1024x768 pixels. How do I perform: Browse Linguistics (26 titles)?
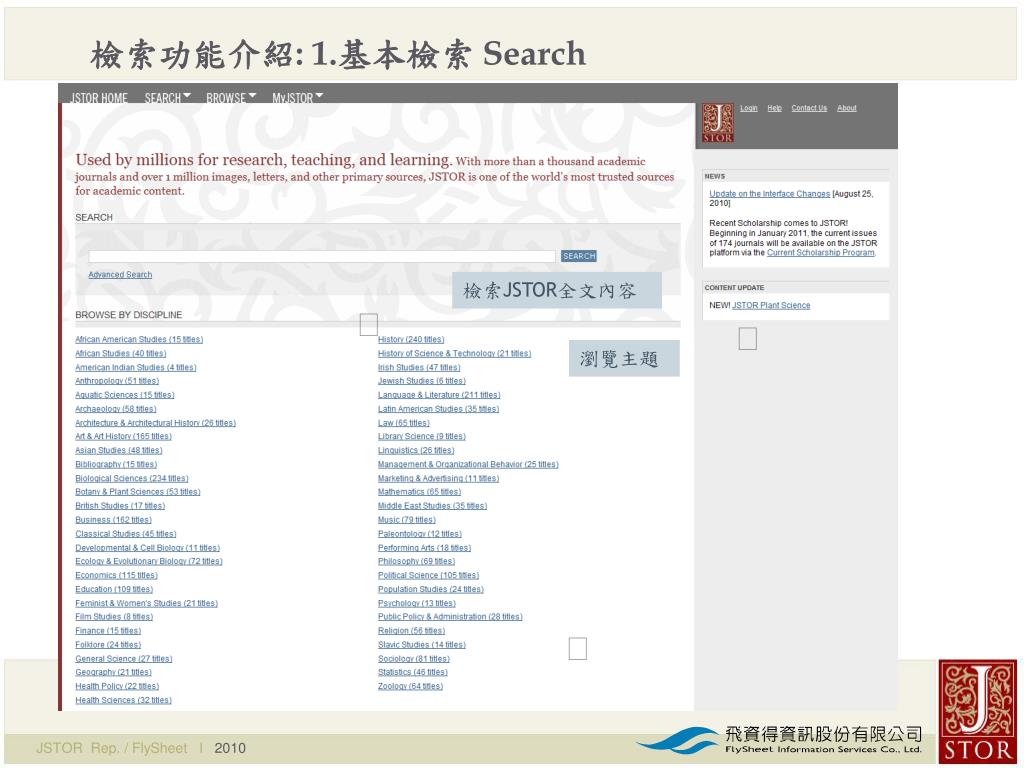pos(416,451)
